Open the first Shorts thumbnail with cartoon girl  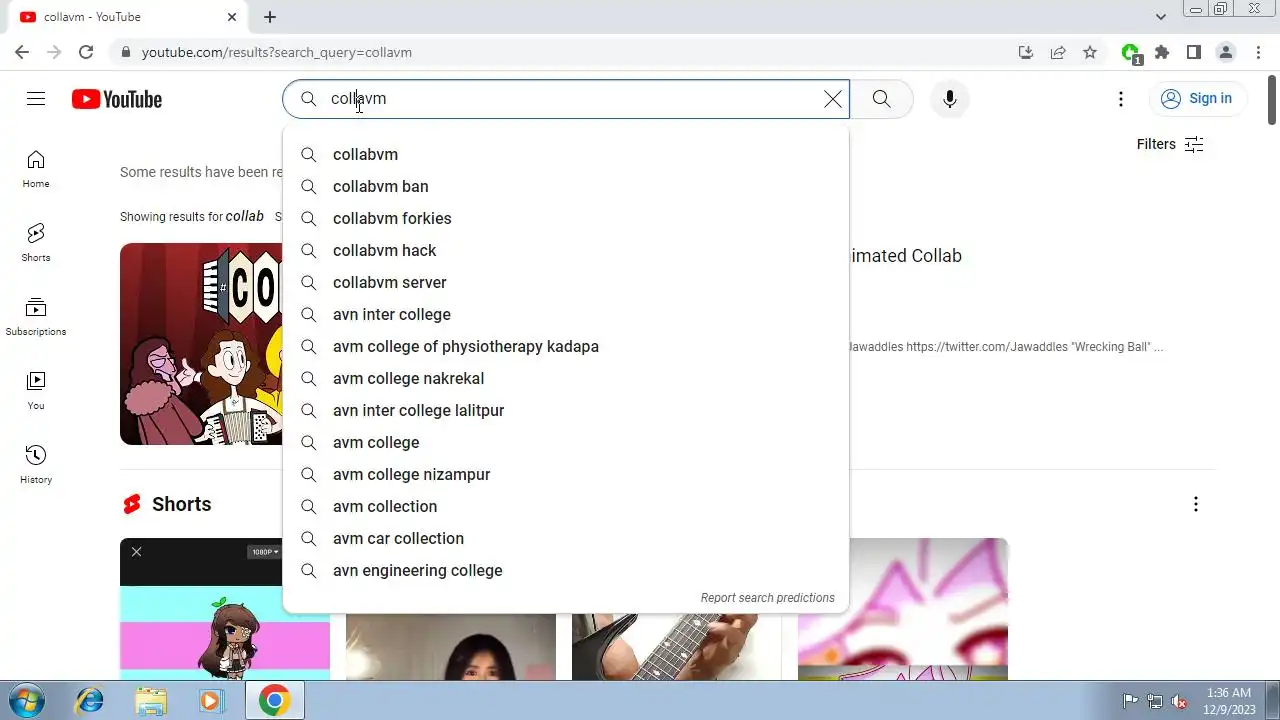[225, 609]
